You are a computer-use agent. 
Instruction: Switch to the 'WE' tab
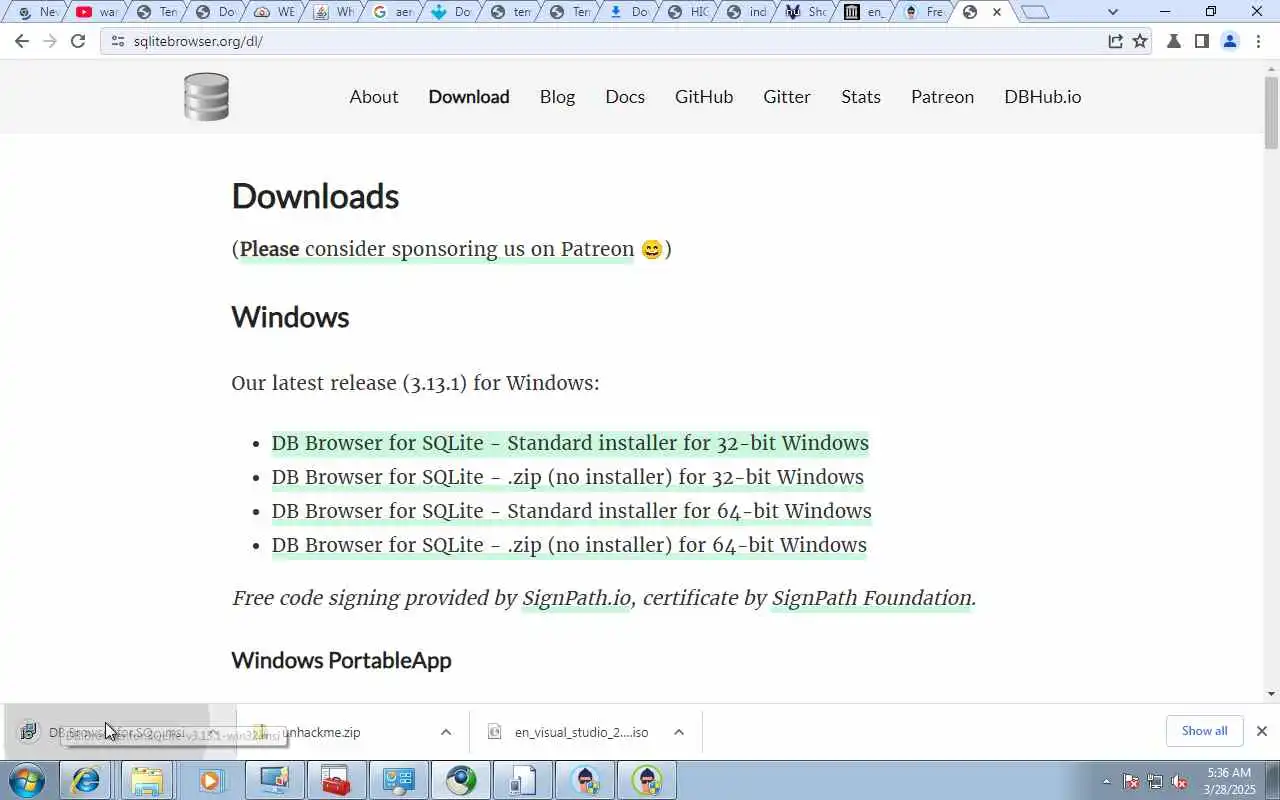[273, 12]
